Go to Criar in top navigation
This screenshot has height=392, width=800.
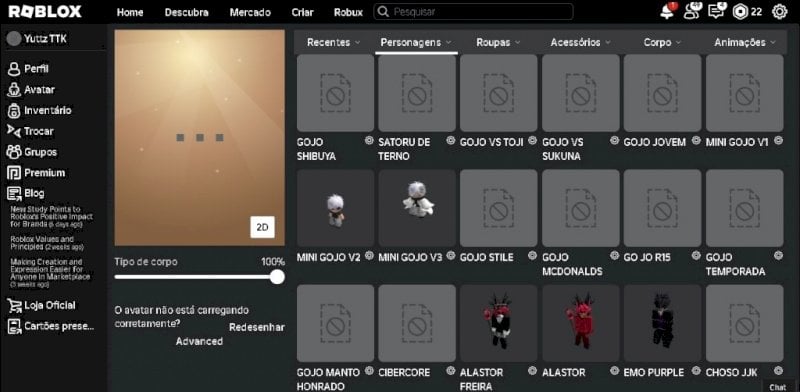point(303,12)
